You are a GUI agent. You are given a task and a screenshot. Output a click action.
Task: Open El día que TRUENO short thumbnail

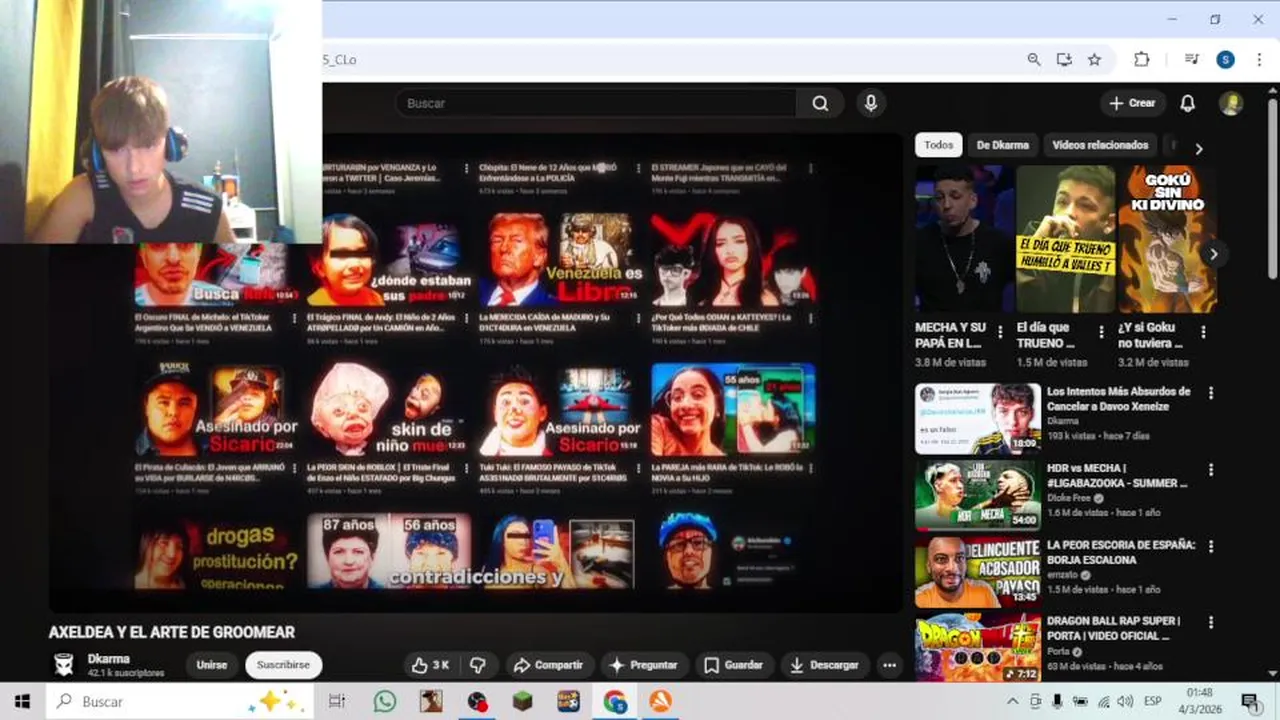tap(1064, 239)
